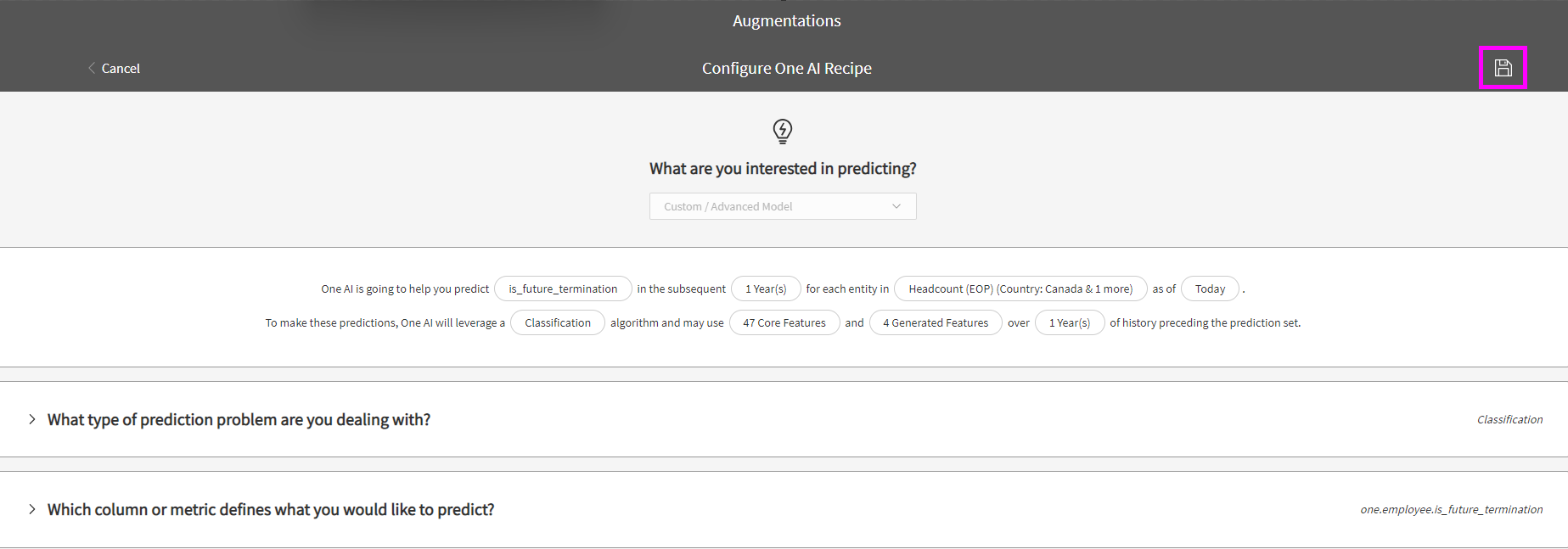Open the 4 Generated Features pill

click(935, 323)
